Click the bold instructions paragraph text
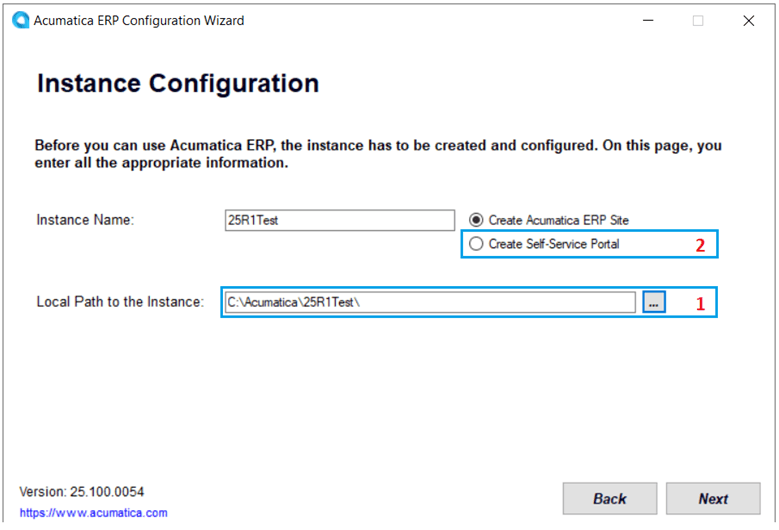779x530 pixels. click(378, 154)
